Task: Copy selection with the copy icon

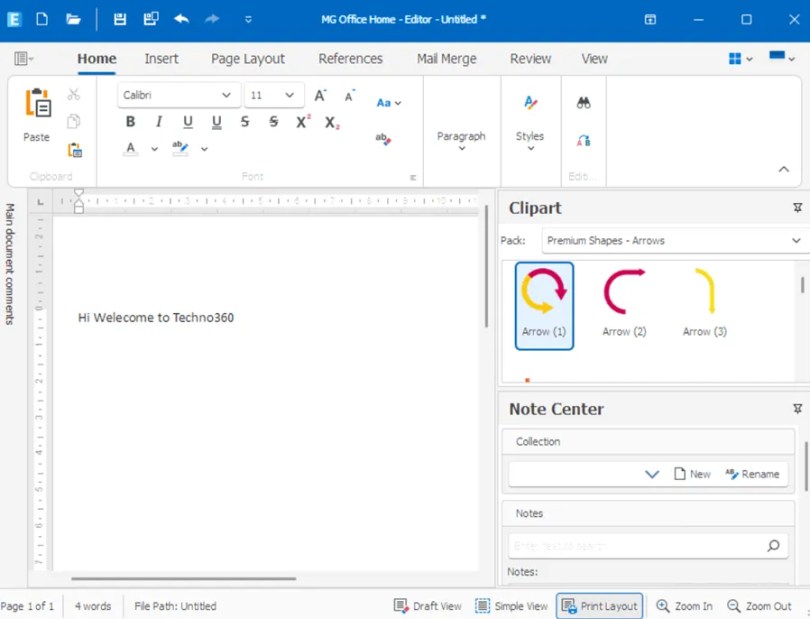Action: click(x=73, y=121)
